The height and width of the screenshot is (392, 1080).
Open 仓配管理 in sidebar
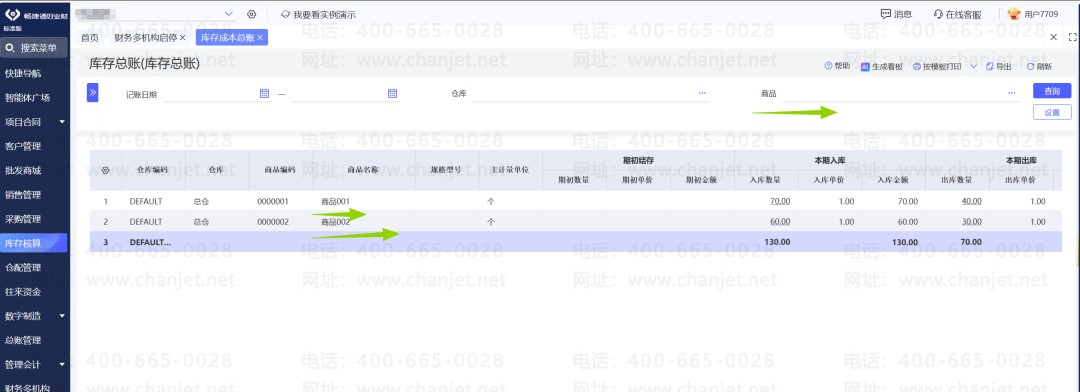coord(23,267)
